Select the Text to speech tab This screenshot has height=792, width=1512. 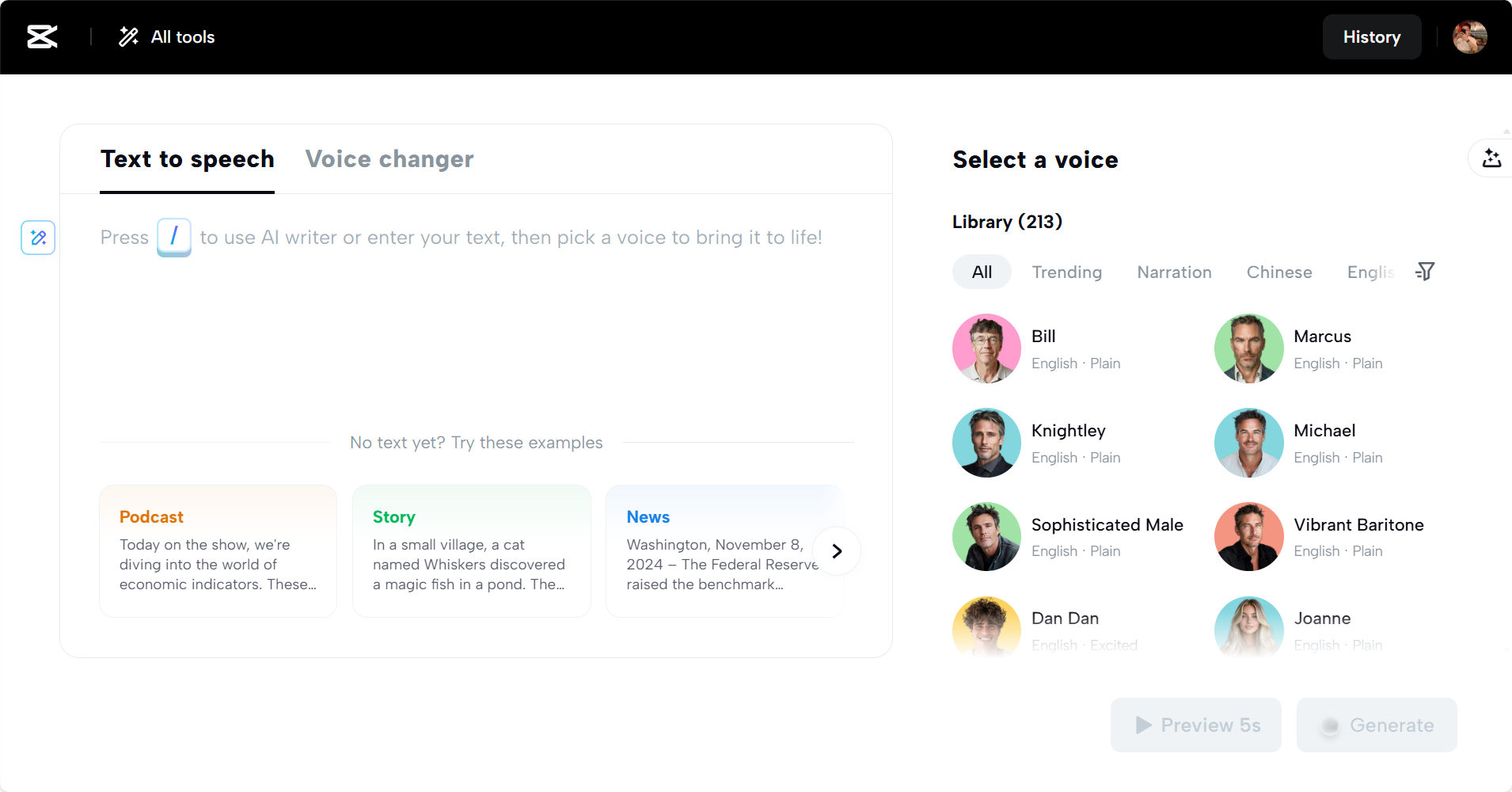(187, 159)
